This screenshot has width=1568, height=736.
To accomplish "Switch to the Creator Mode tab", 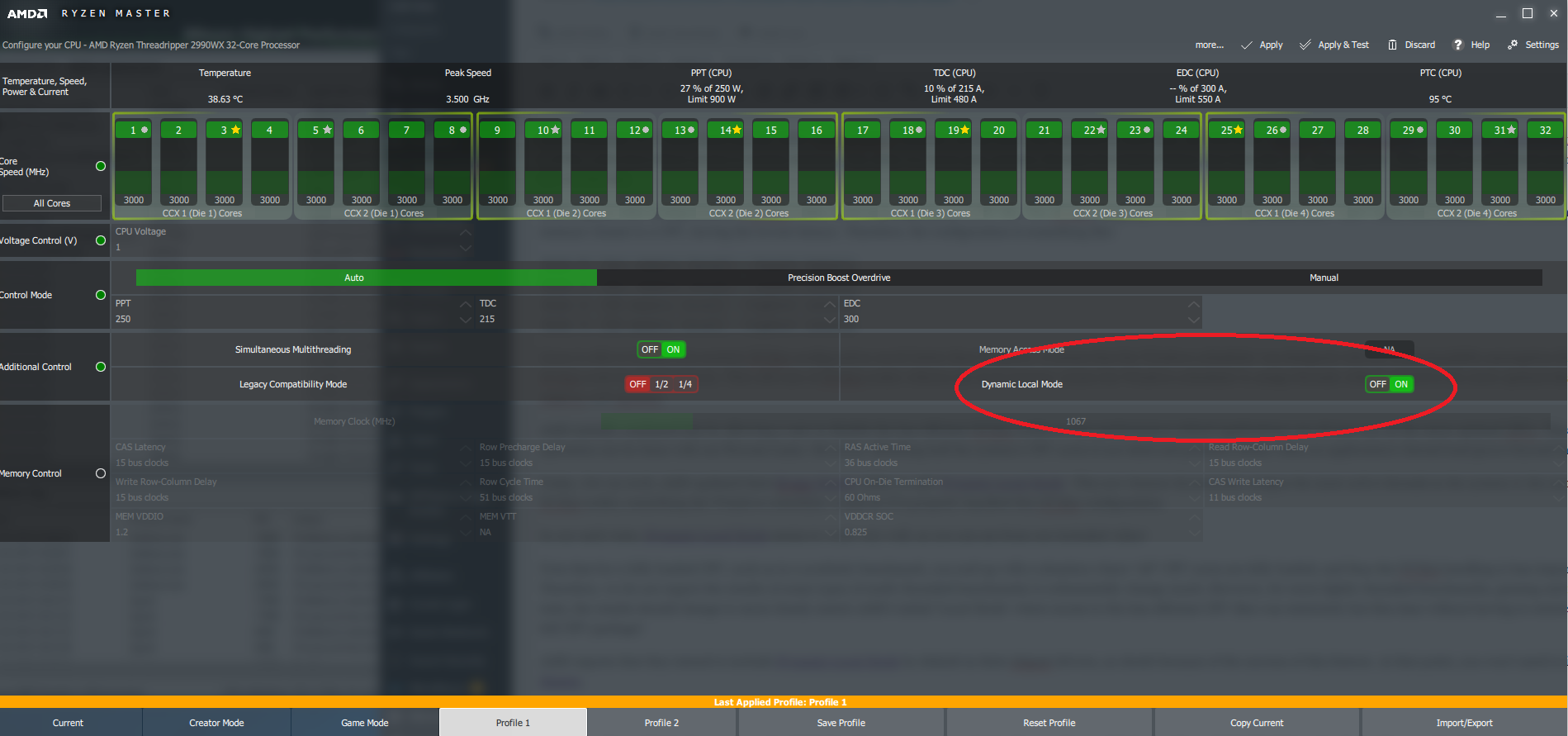I will click(x=216, y=723).
